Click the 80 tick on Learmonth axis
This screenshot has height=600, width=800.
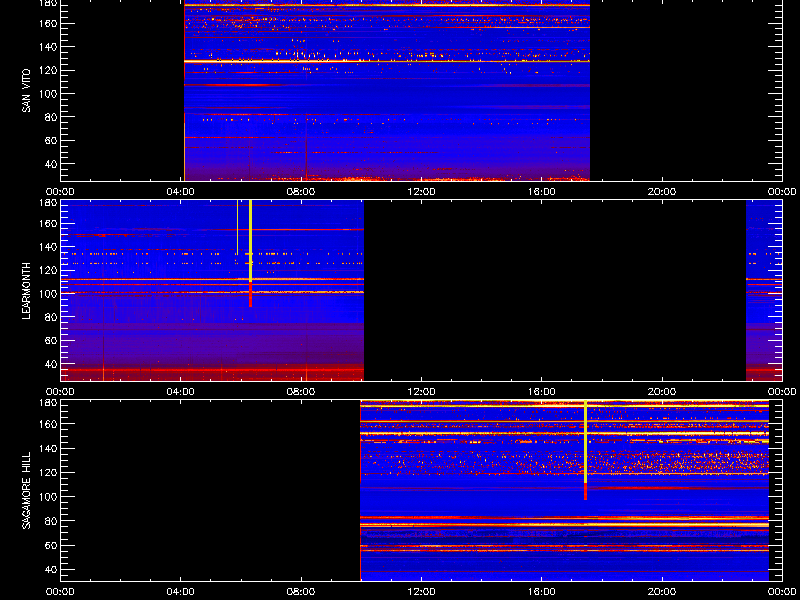click(51, 317)
